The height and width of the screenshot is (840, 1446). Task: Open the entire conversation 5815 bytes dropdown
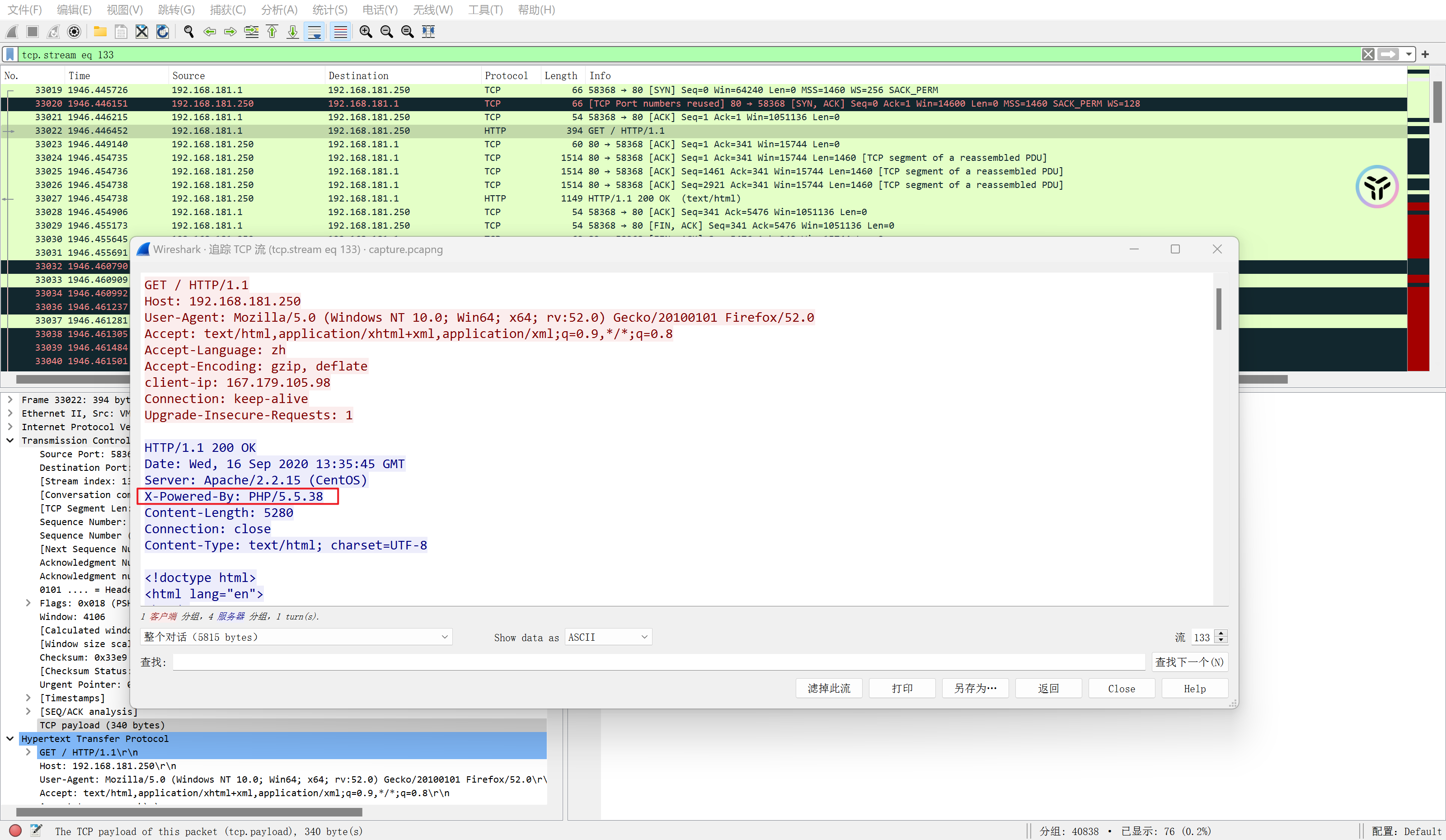click(296, 637)
